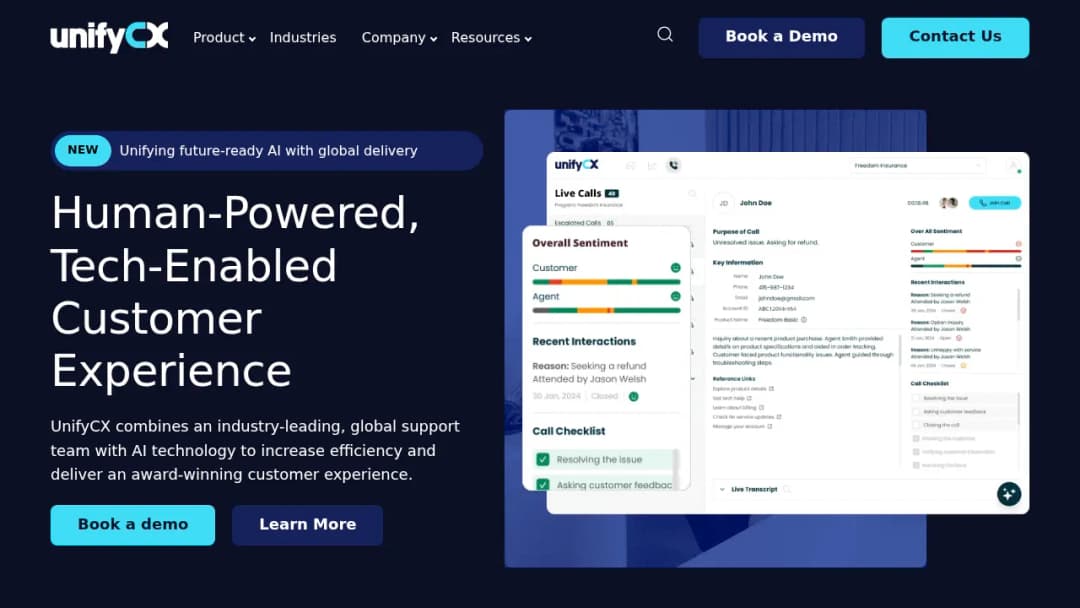Select the Escalated Calls tab
1080x608 pixels.
point(584,223)
